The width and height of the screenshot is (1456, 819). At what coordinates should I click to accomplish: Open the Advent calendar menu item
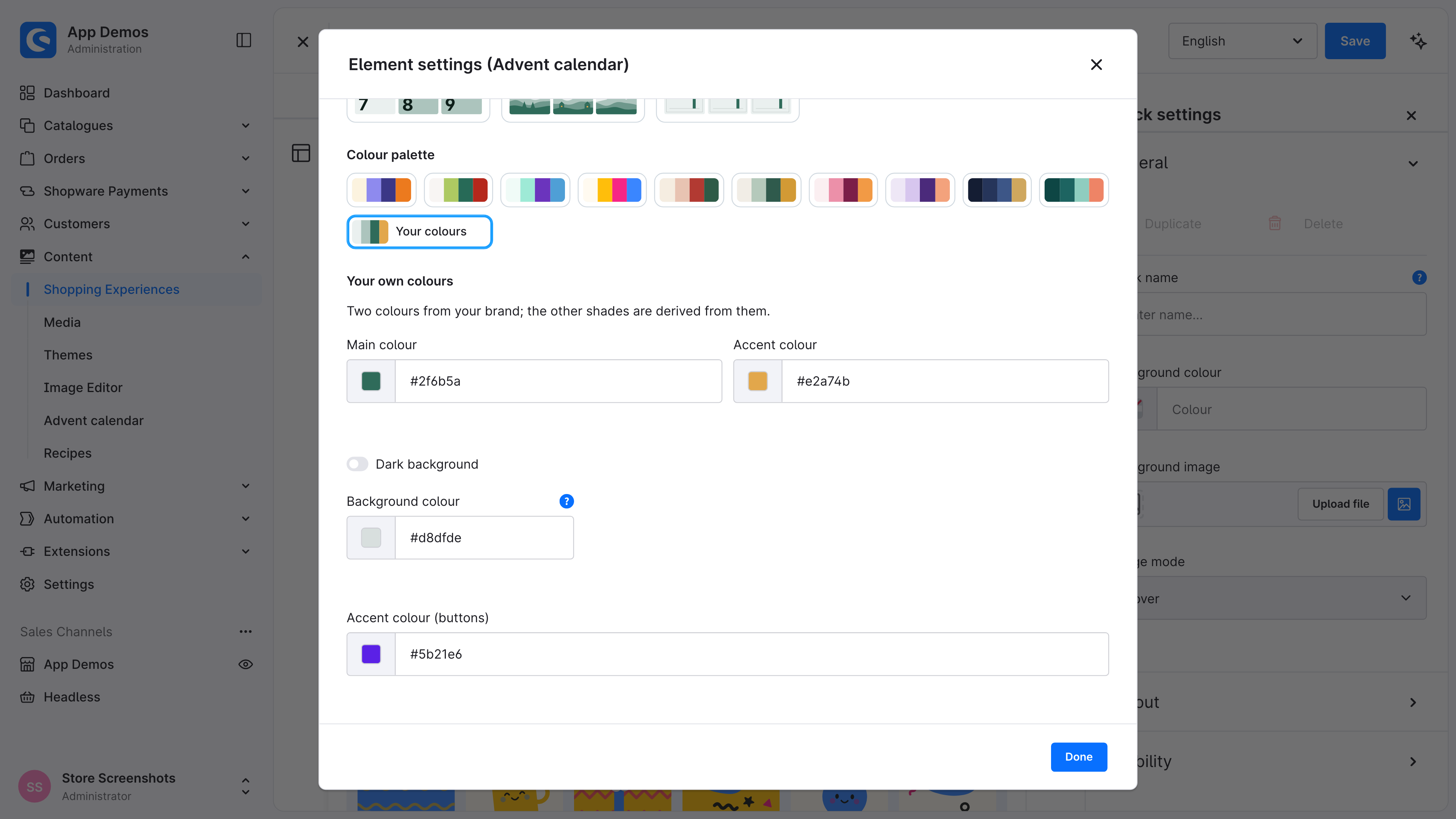94,420
